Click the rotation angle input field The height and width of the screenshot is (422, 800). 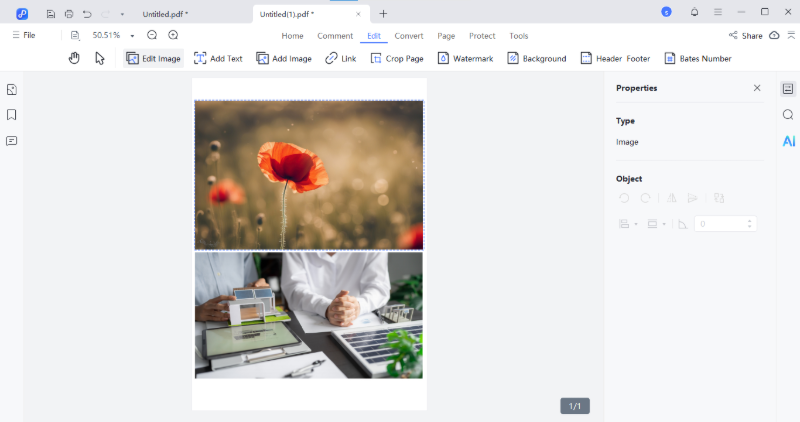[x=720, y=224]
